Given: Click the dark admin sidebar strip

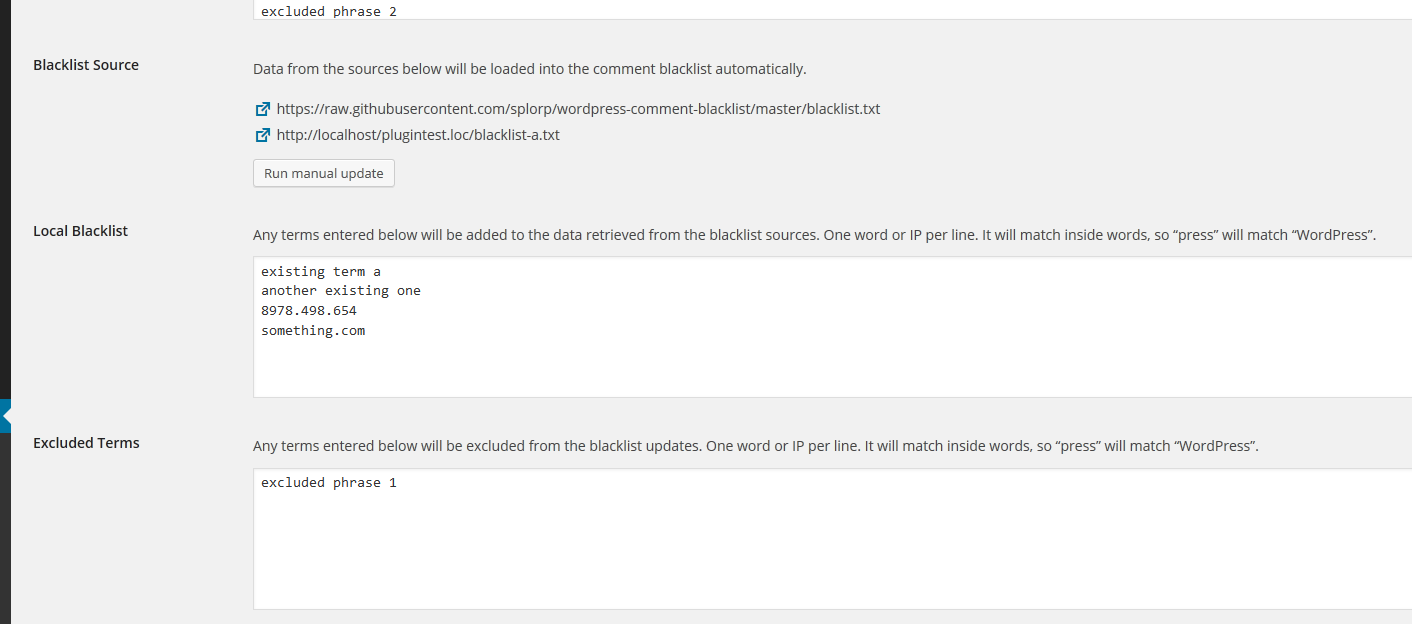Looking at the screenshot, I should pos(5,200).
